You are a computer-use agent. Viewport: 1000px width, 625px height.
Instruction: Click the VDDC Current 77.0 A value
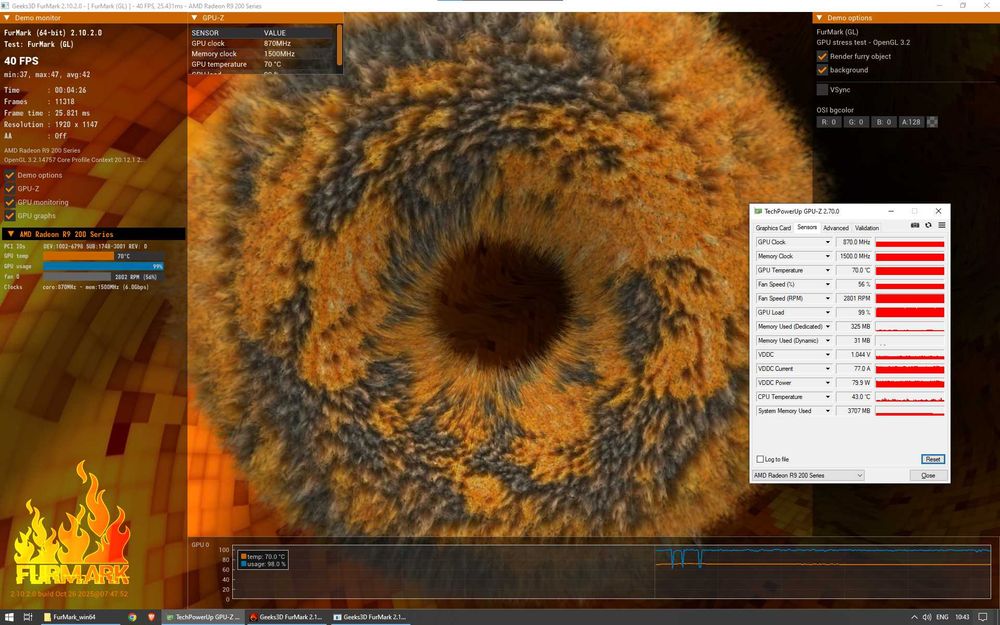(854, 369)
